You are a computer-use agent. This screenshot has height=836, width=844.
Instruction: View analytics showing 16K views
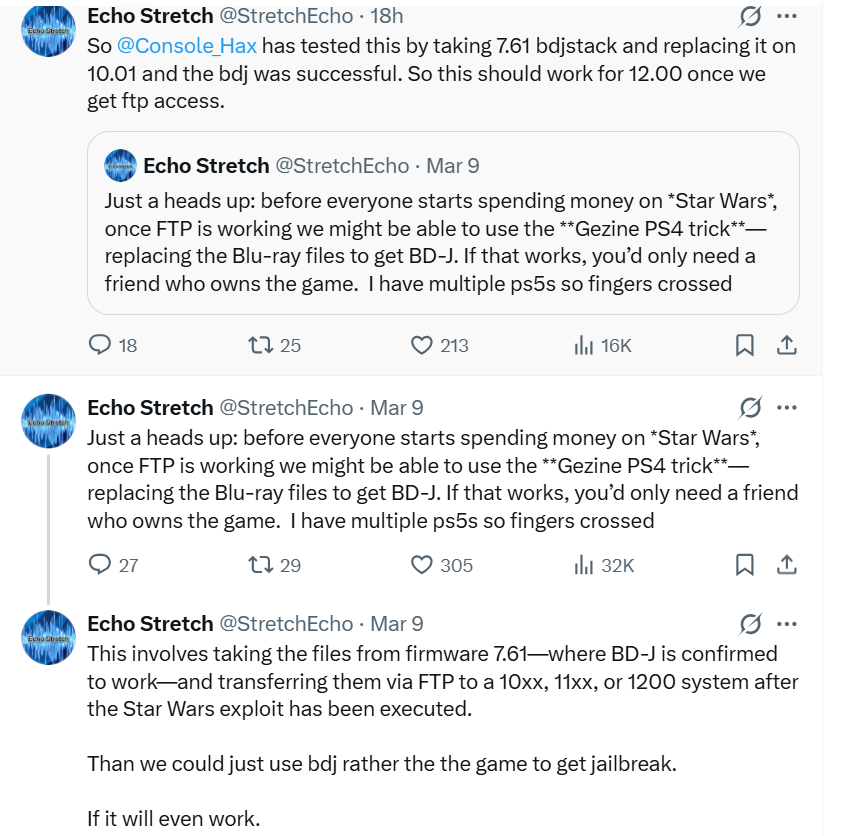[x=584, y=345]
